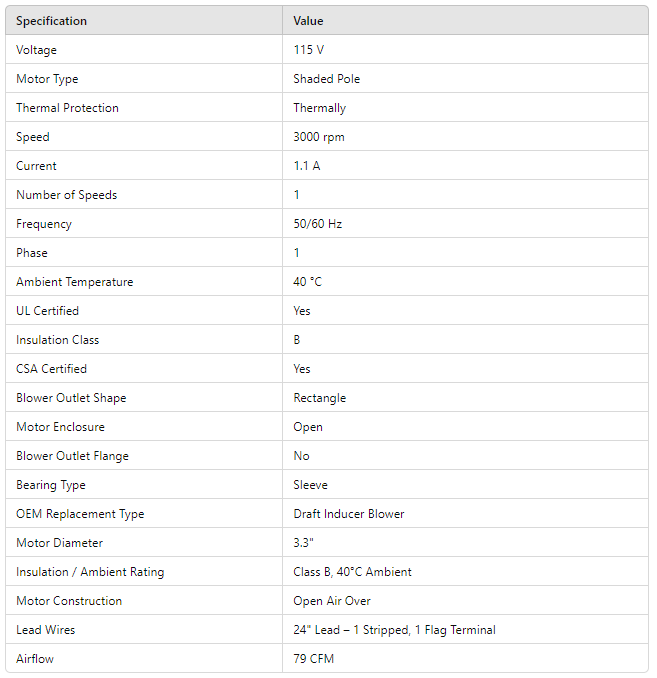Viewport: 657px width, 678px height.
Task: Click the 3000 rpm speed value
Action: click(319, 137)
